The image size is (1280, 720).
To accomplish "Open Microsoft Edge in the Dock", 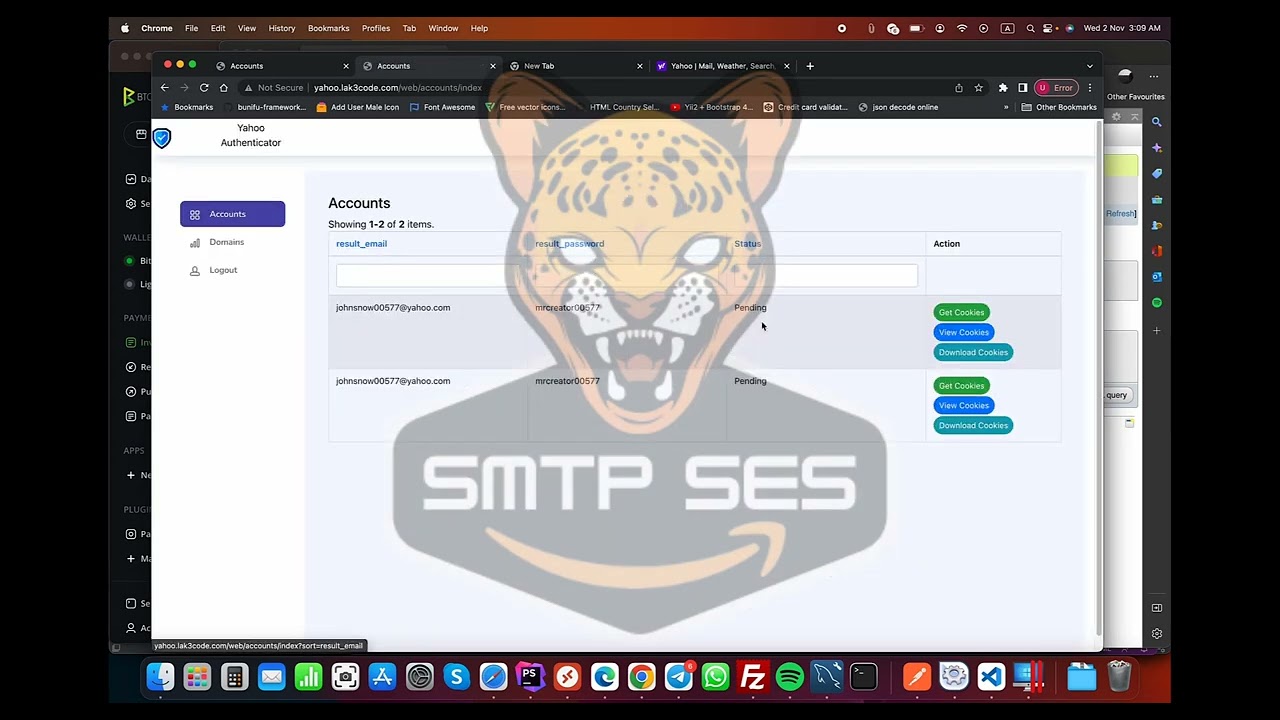I will pos(604,677).
